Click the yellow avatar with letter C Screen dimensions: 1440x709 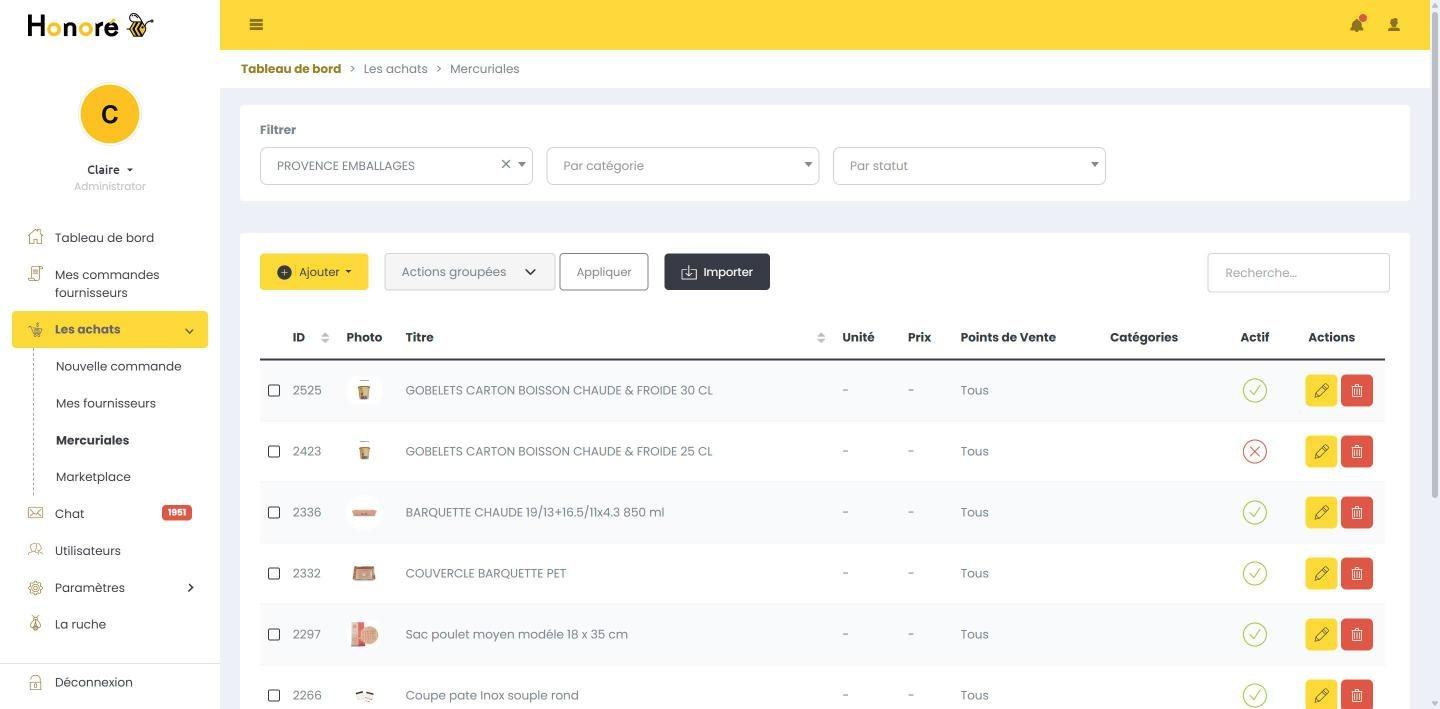click(x=110, y=114)
